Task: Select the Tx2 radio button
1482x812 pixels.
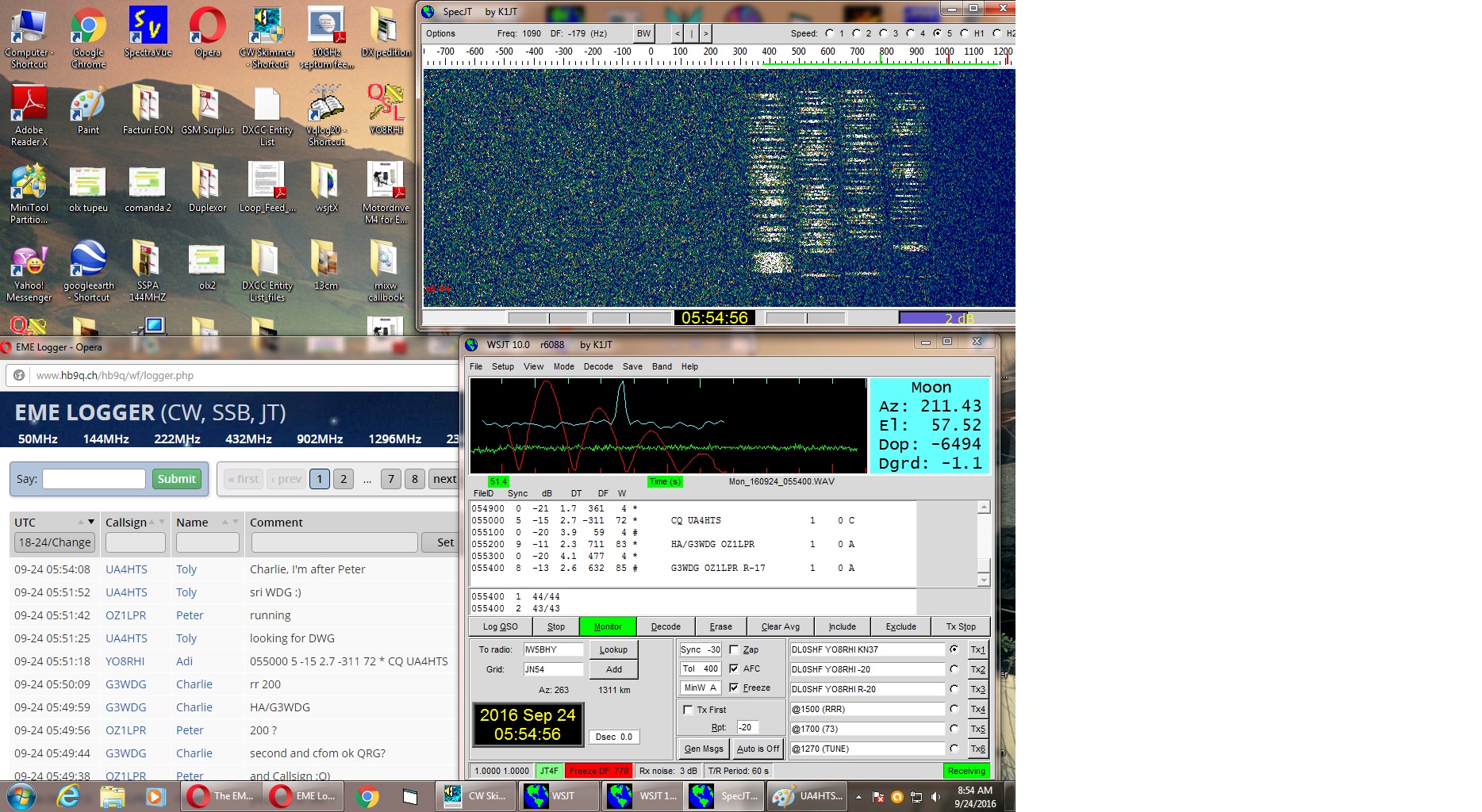Action: (954, 669)
